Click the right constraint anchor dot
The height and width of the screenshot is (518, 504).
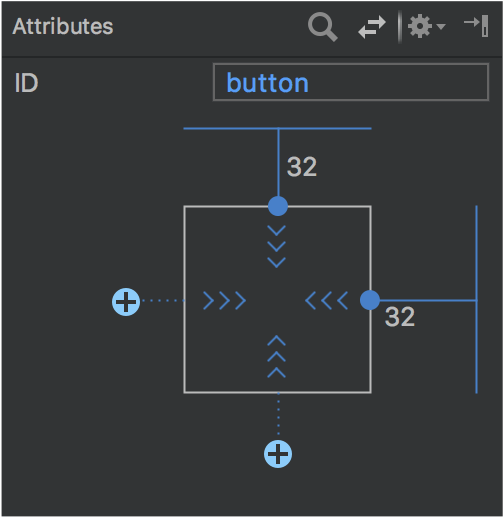[370, 300]
